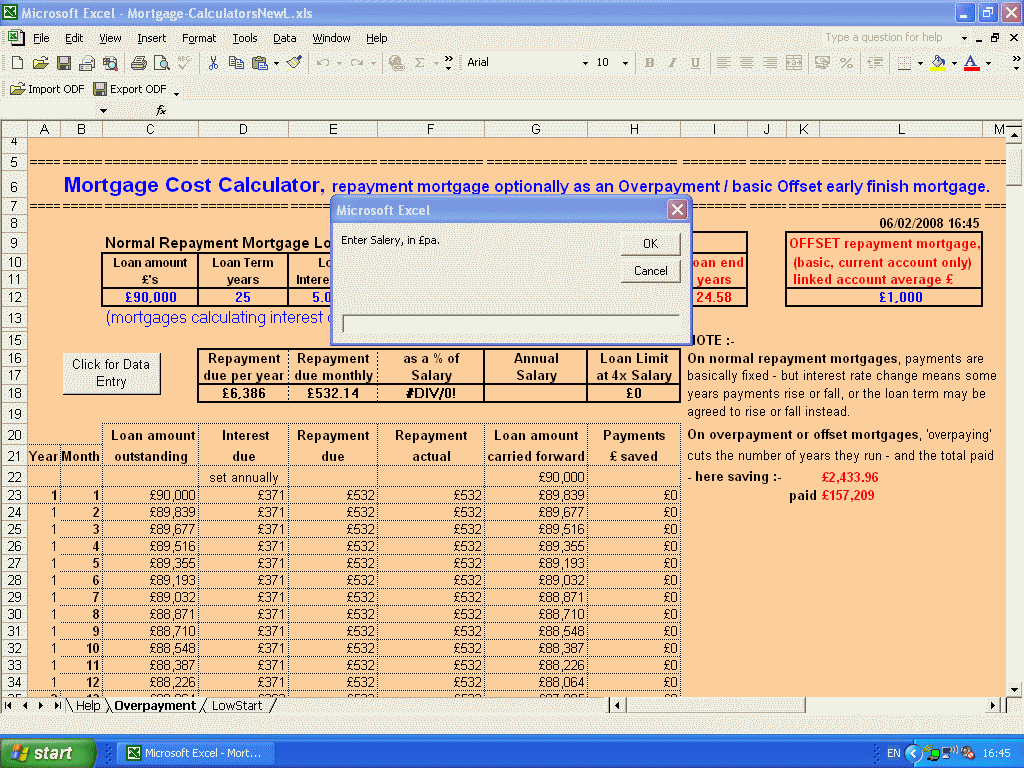Apply the yellow Fill Color swatch
The width and height of the screenshot is (1024, 768).
click(938, 63)
